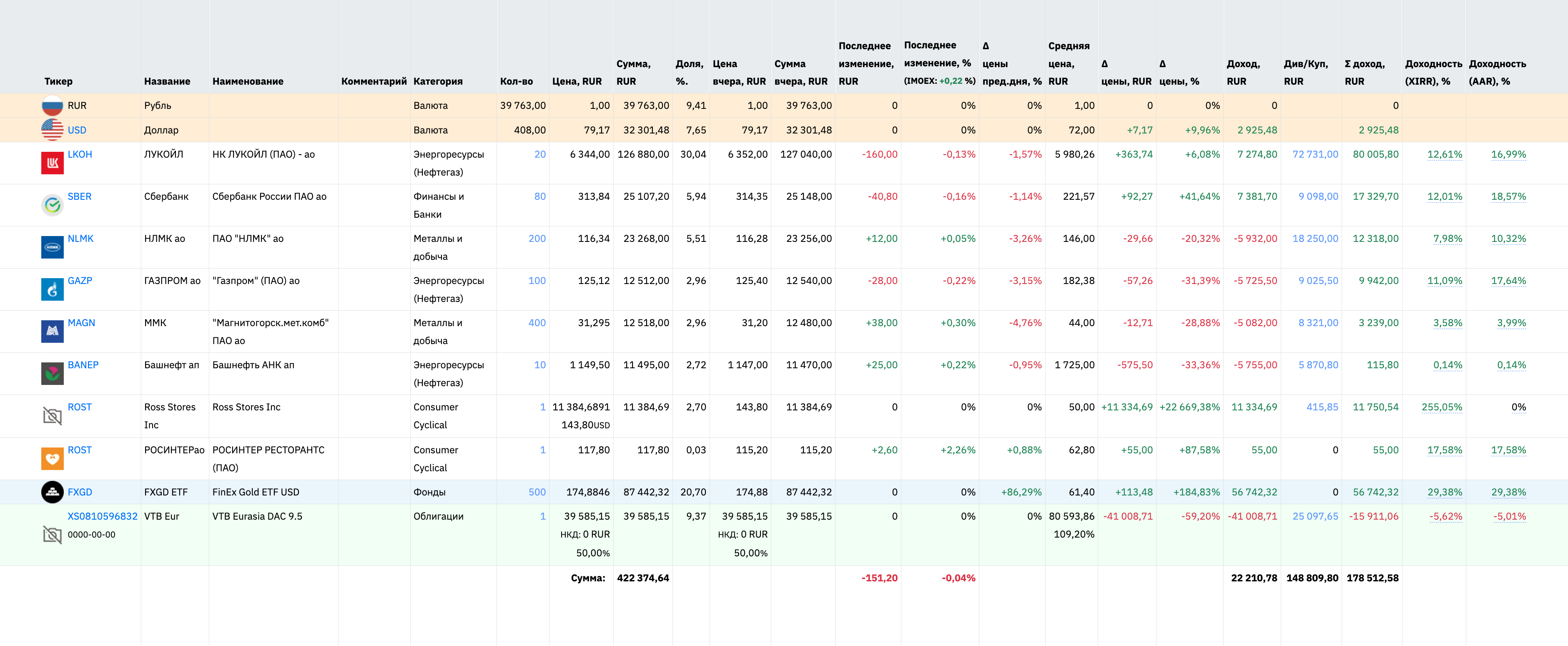Screen dimensions: 1568x646
Task: Click the SBER quantity value 80
Action: pos(540,197)
